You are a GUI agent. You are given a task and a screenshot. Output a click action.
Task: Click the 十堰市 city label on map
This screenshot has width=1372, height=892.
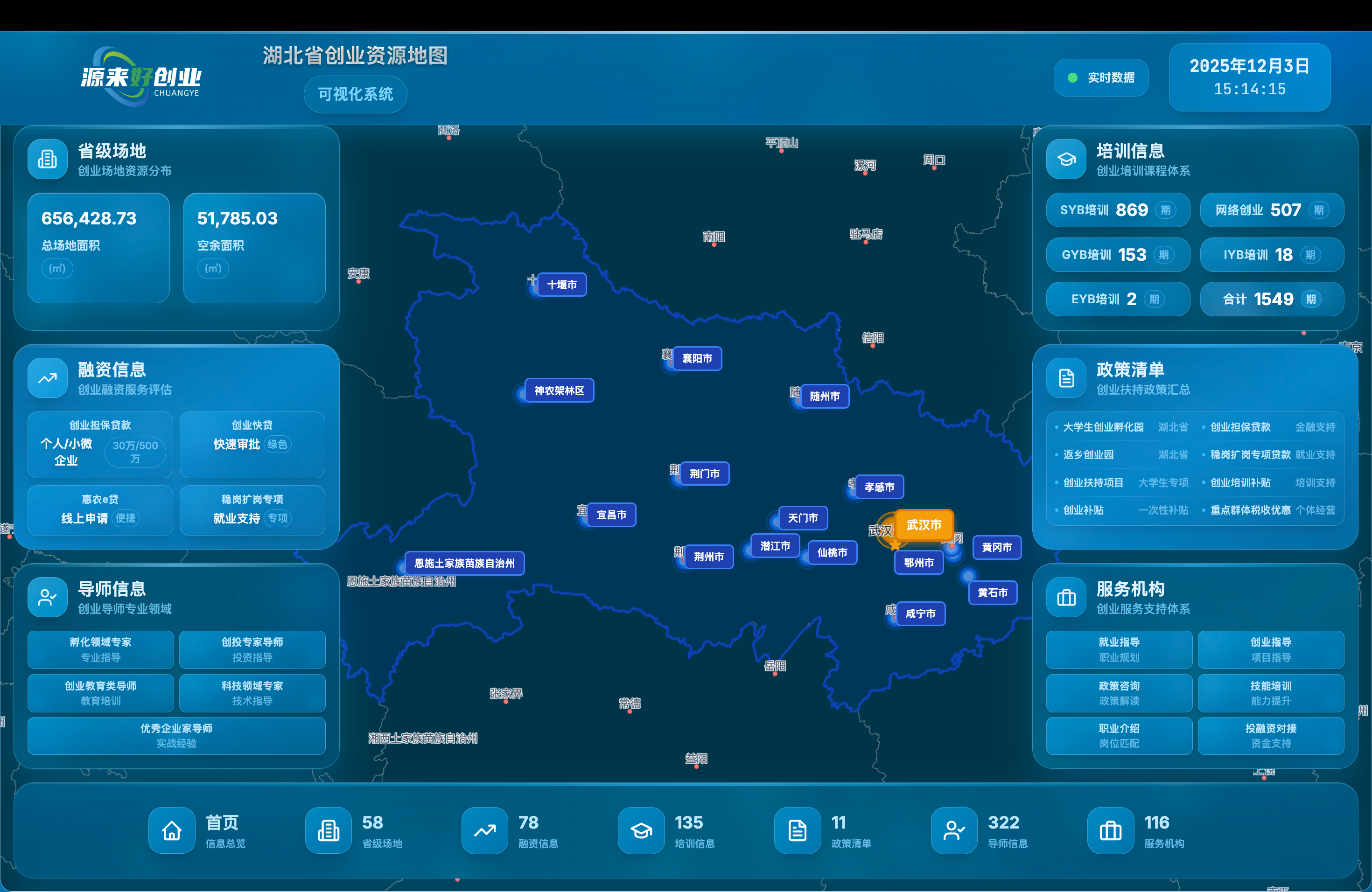[x=561, y=285]
